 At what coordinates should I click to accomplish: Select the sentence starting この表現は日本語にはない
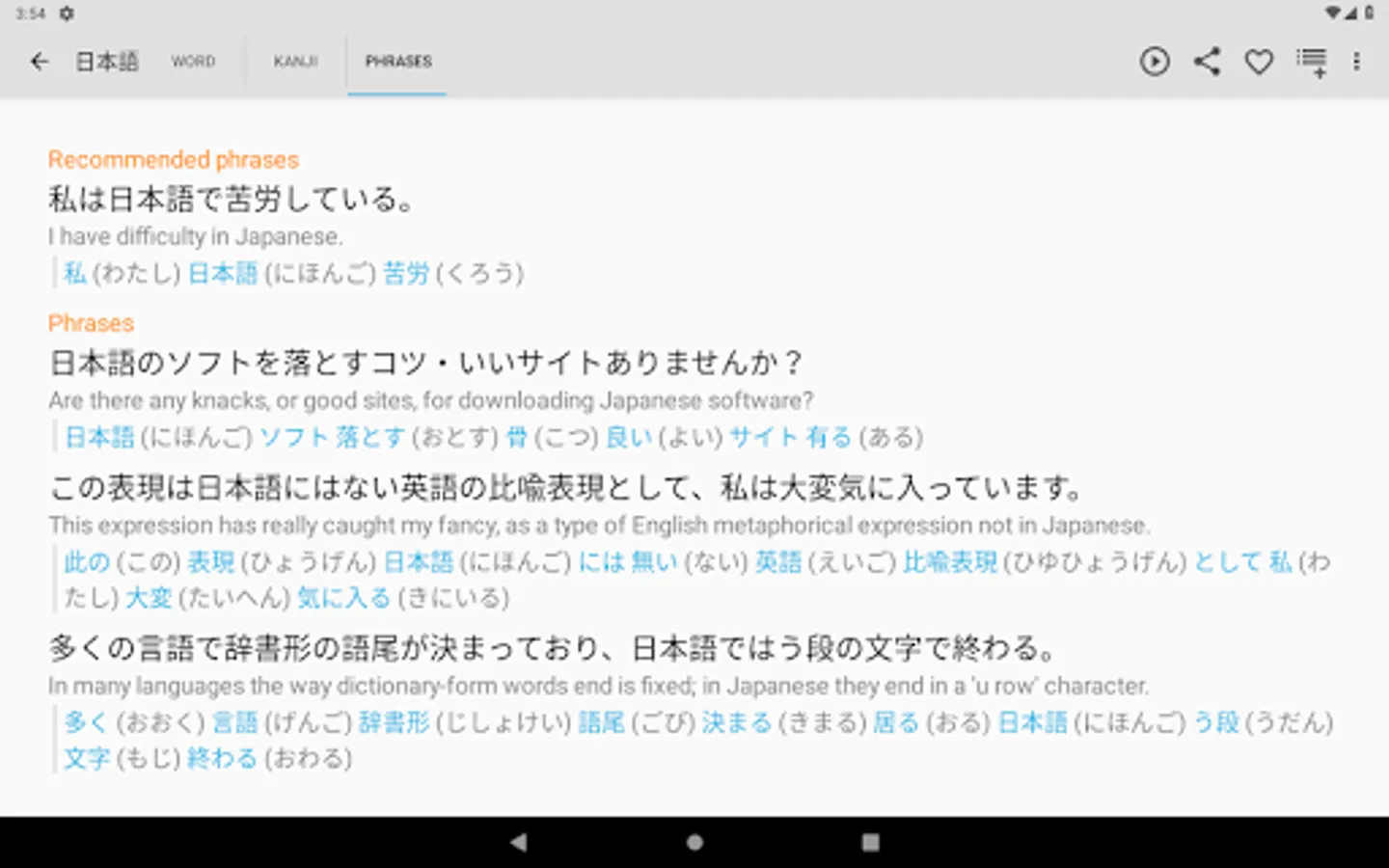point(567,488)
